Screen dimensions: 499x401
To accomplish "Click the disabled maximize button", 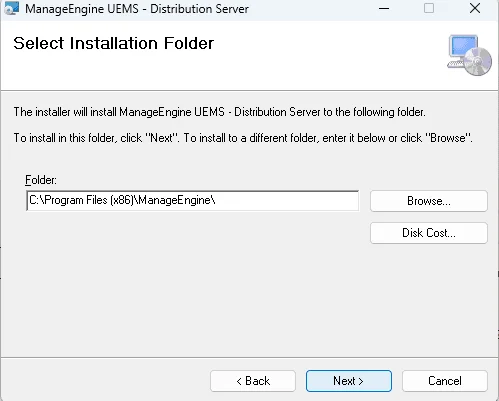I will pos(429,8).
